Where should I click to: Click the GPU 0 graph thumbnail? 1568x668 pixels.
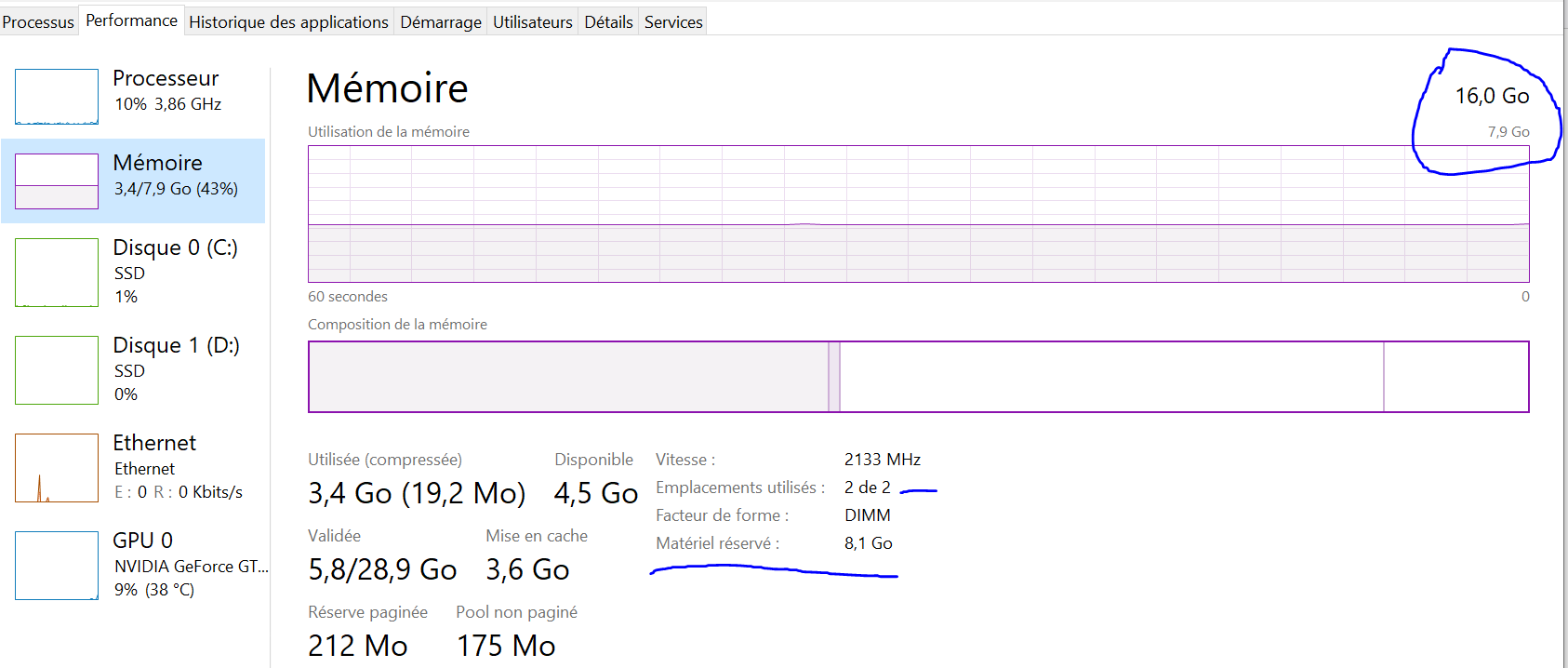tap(57, 565)
